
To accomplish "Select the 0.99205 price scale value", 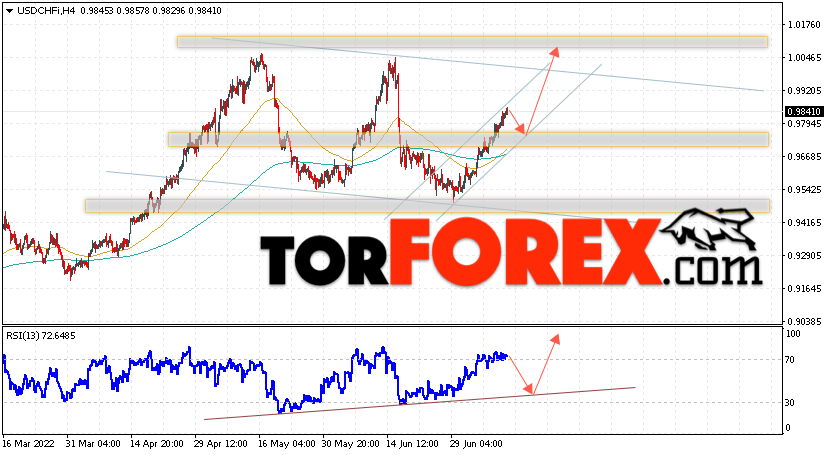I will 804,90.
